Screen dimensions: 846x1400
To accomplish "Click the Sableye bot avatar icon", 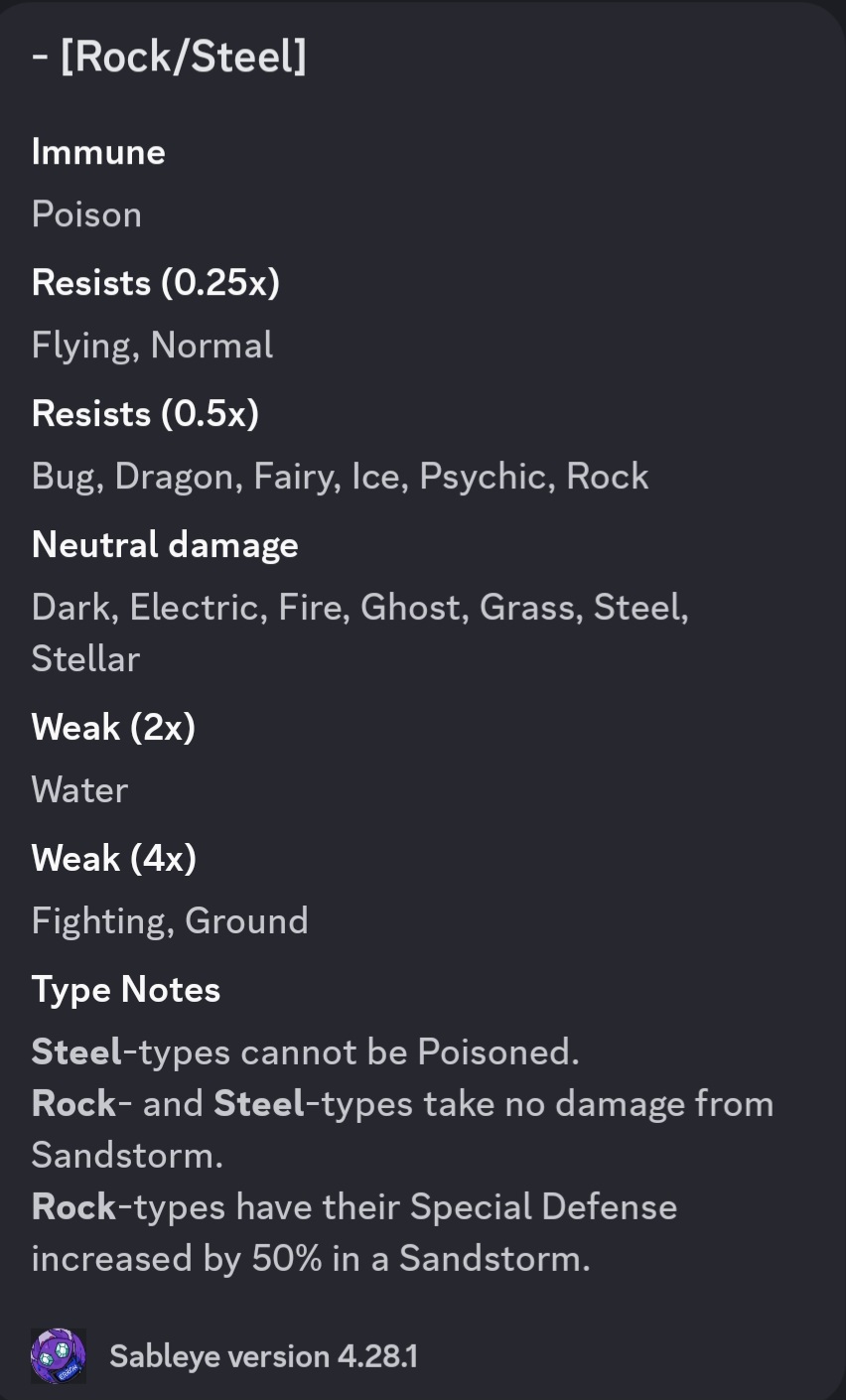I will [59, 1356].
